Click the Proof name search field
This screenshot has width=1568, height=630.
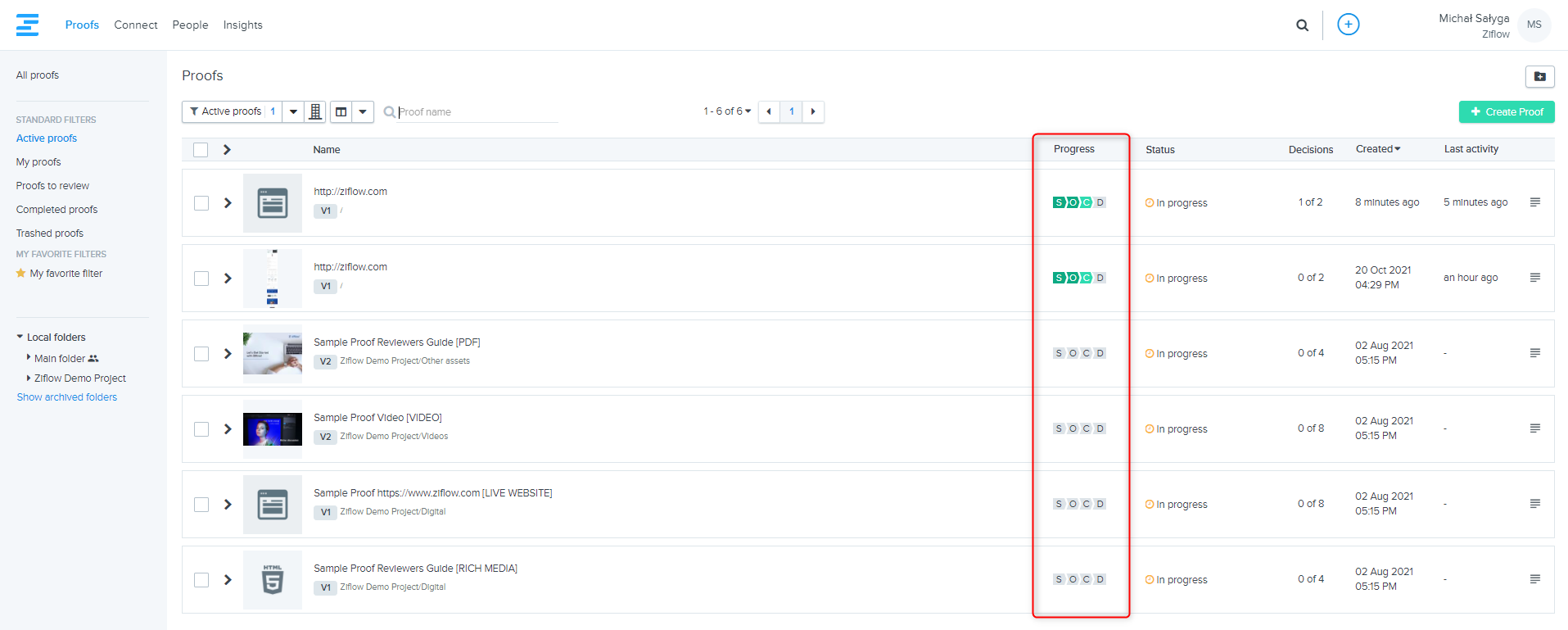coord(475,112)
